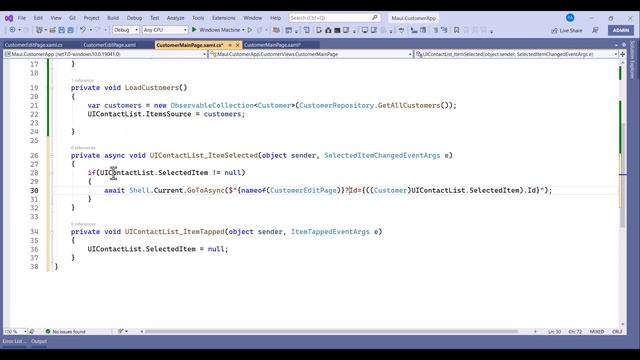Open the Extensions menu
Image resolution: width=640 pixels, height=360 pixels.
[x=224, y=18]
